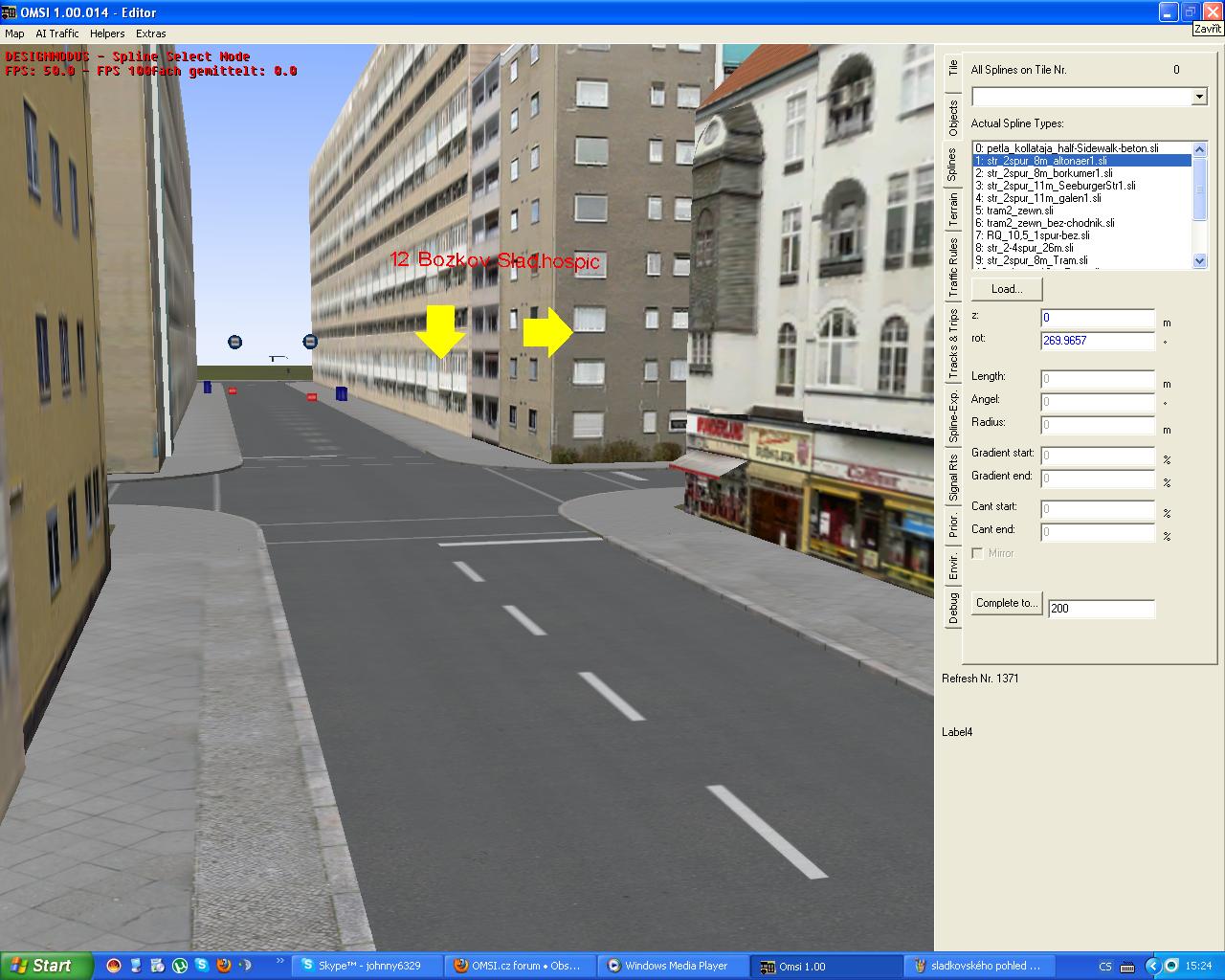The width and height of the screenshot is (1225, 980).
Task: Launch uTorrent from the Quick Launch bar
Action: pos(179,966)
